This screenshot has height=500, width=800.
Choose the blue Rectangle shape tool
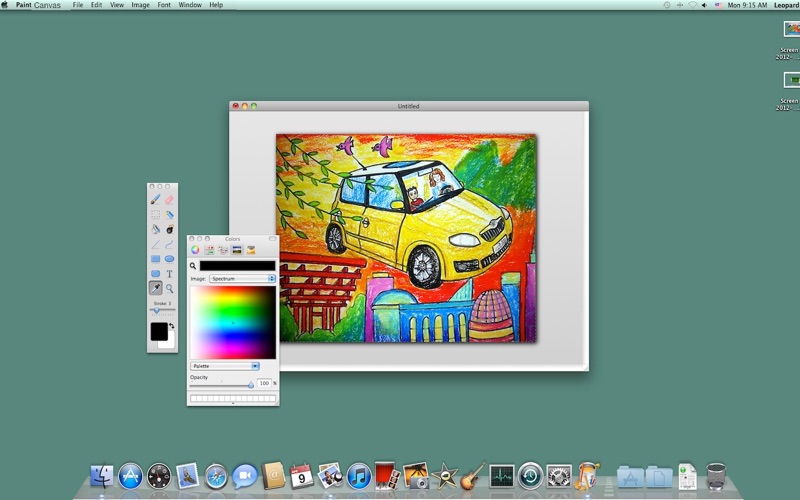click(156, 259)
